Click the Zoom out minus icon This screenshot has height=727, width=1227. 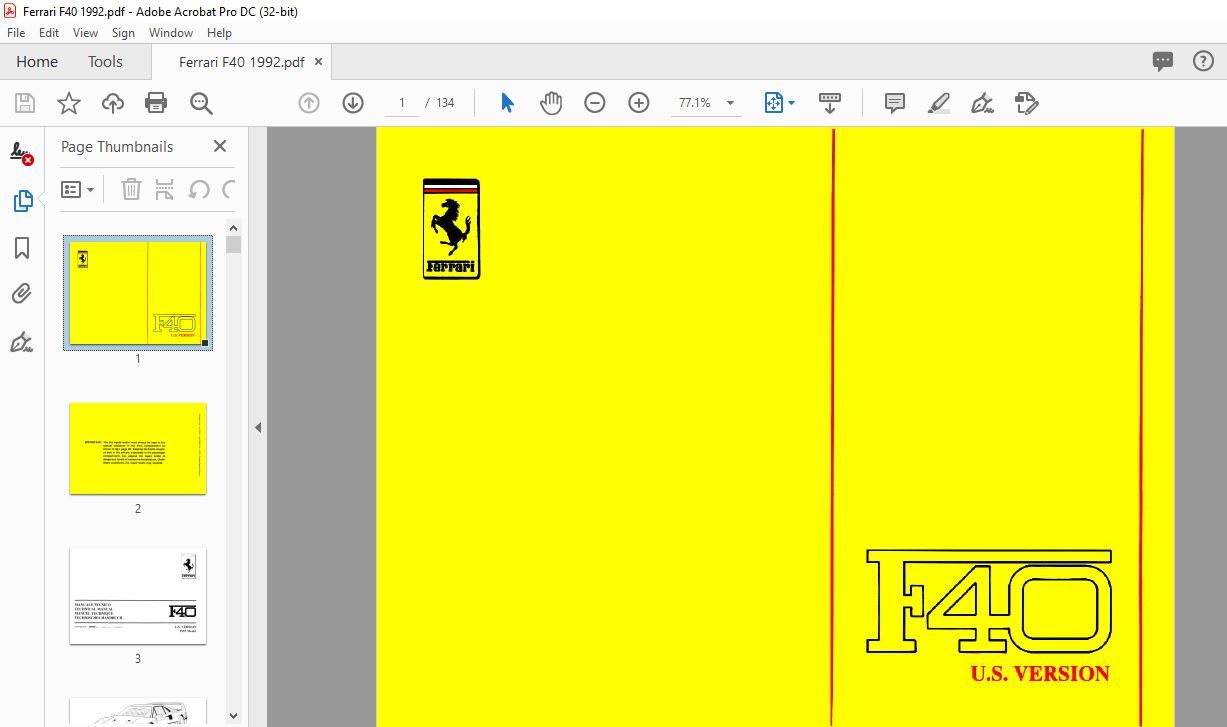tap(595, 103)
